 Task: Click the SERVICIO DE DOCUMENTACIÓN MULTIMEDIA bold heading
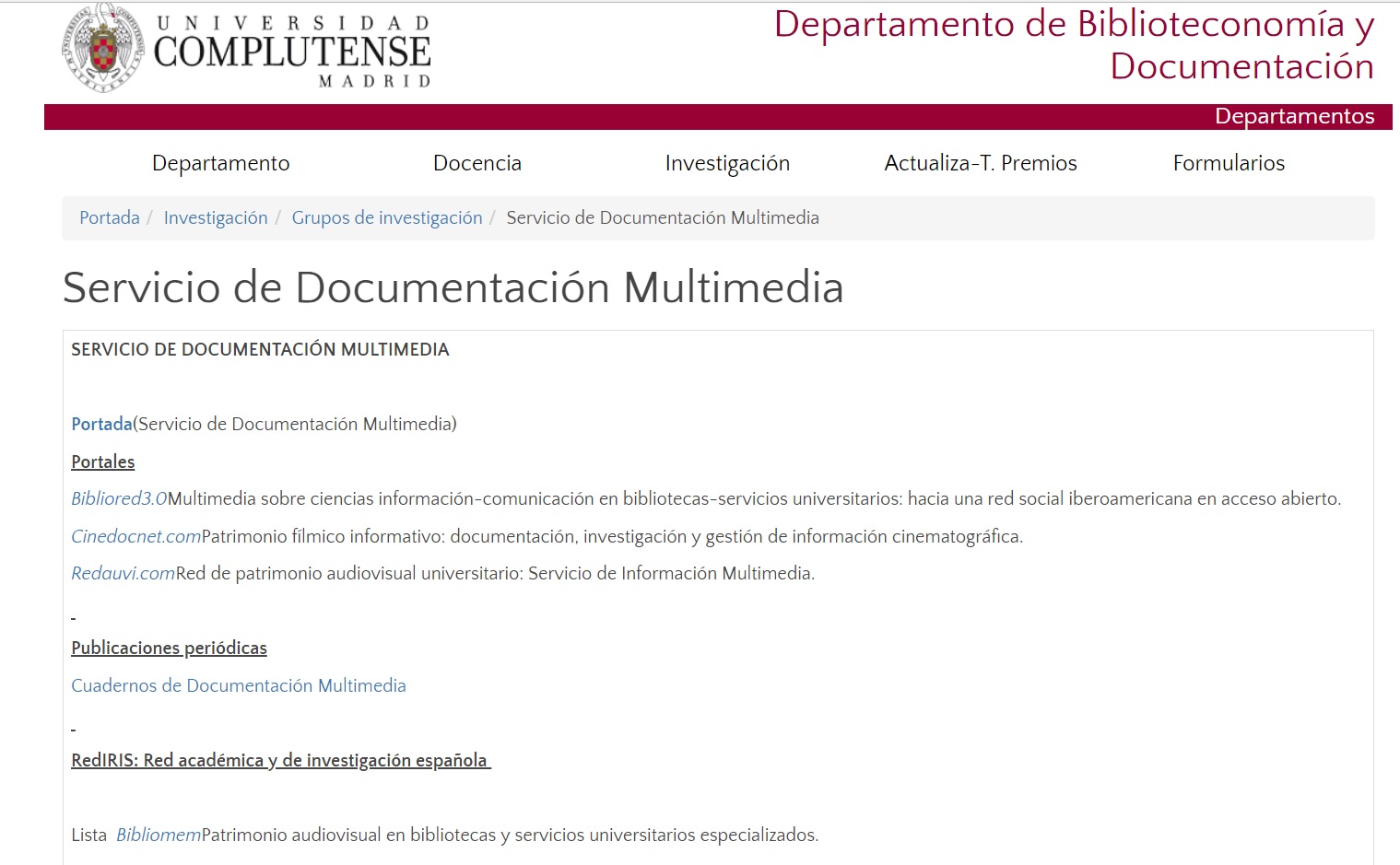261,349
